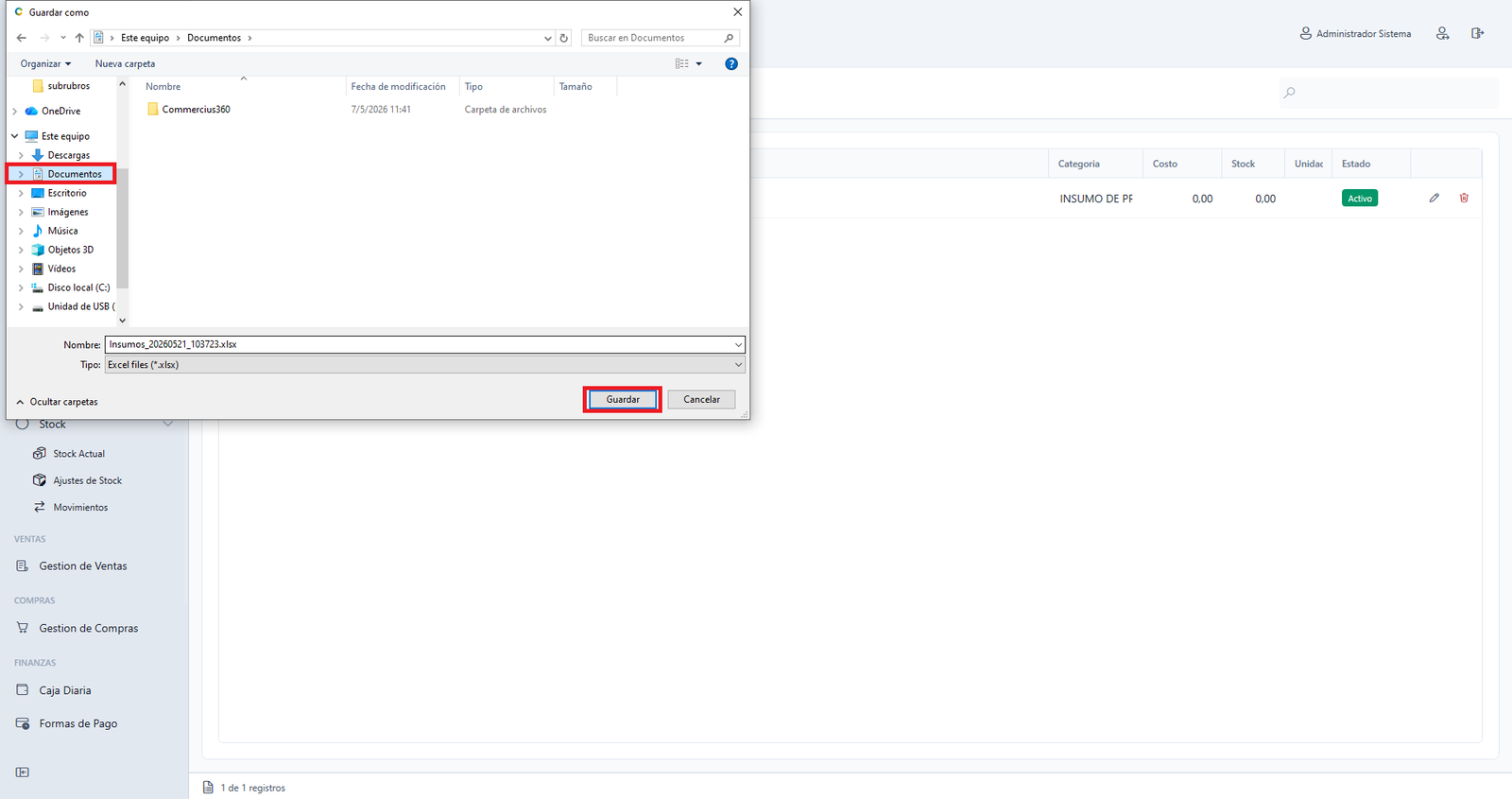The width and height of the screenshot is (1512, 799).
Task: Click Este equipo in the address breadcrumb
Action: (x=145, y=38)
